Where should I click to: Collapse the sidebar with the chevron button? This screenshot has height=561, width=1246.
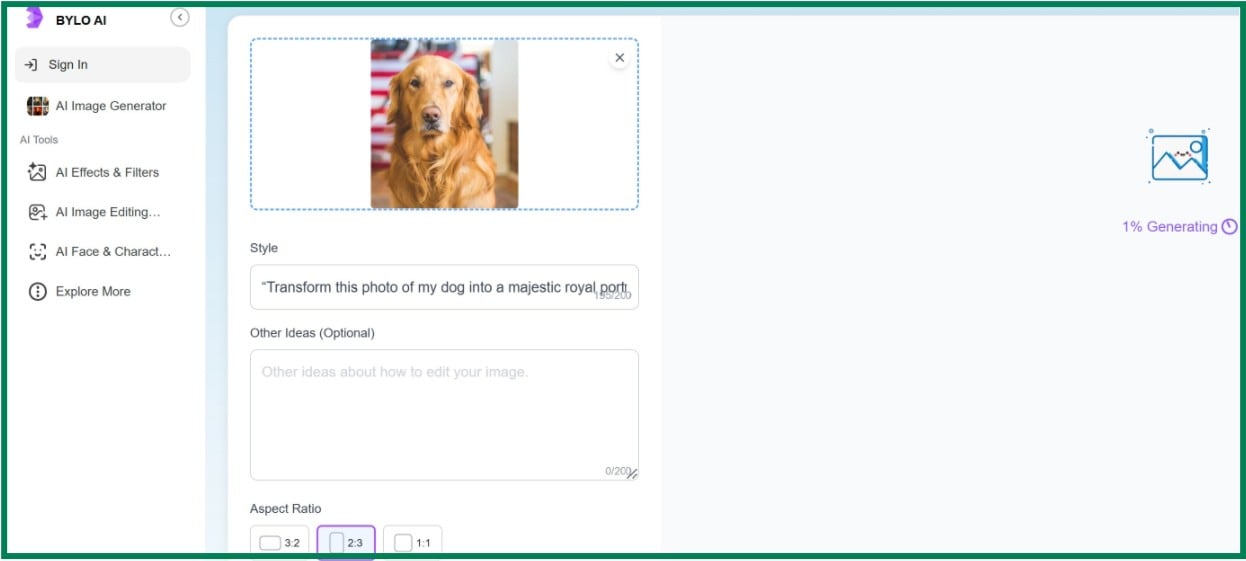pos(180,17)
